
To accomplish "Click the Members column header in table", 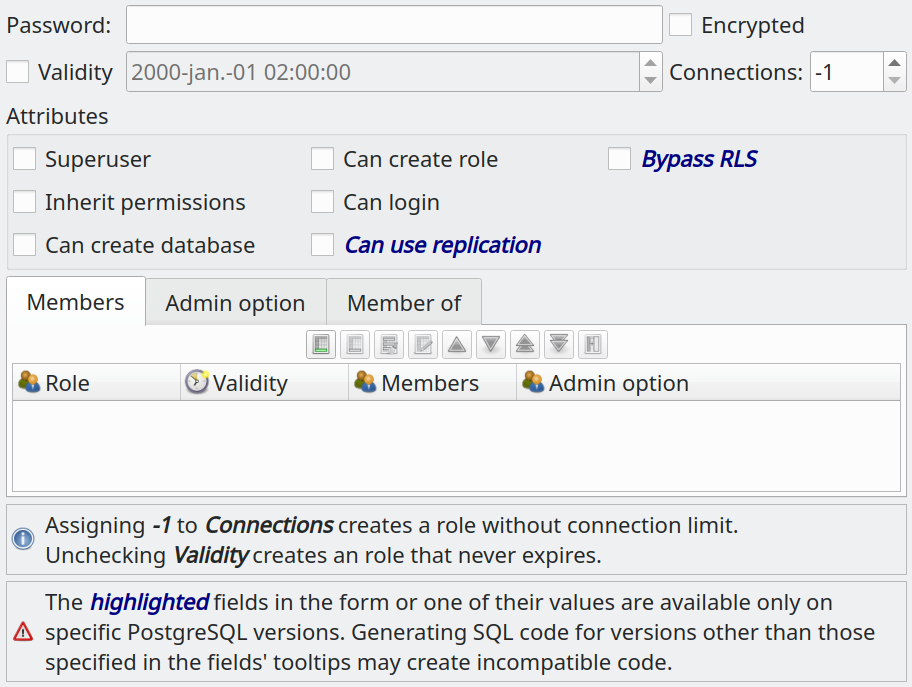I will (x=433, y=383).
